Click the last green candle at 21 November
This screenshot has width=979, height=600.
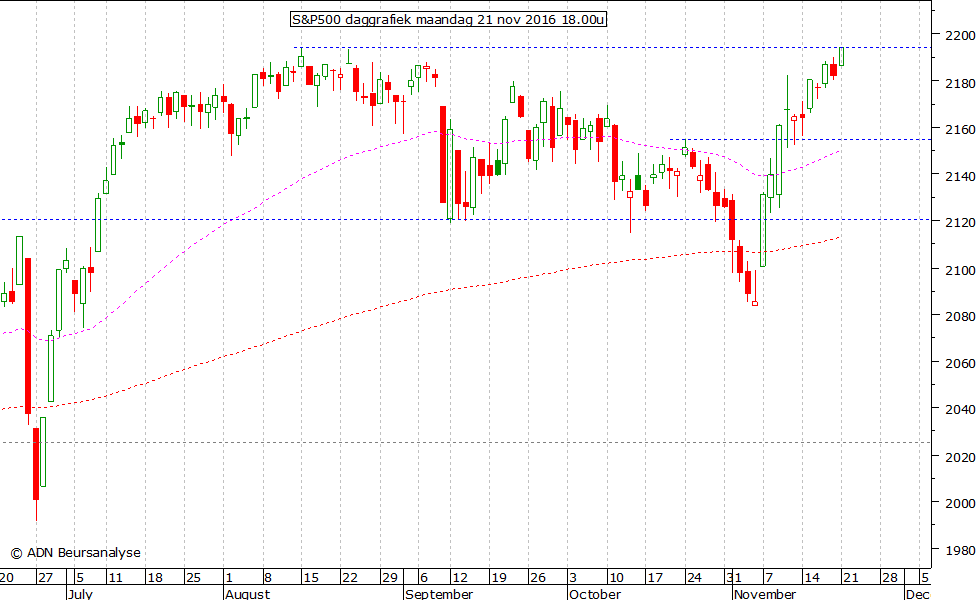click(842, 56)
